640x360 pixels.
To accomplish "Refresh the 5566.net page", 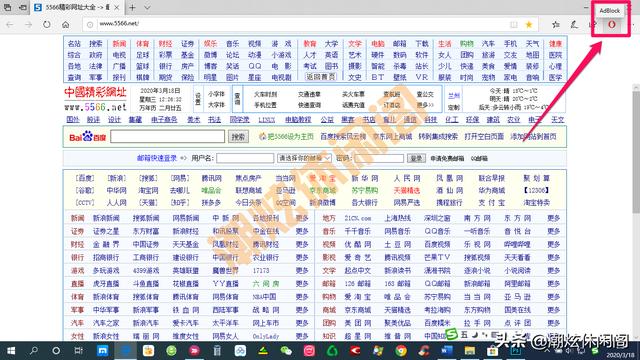I will coord(47,24).
